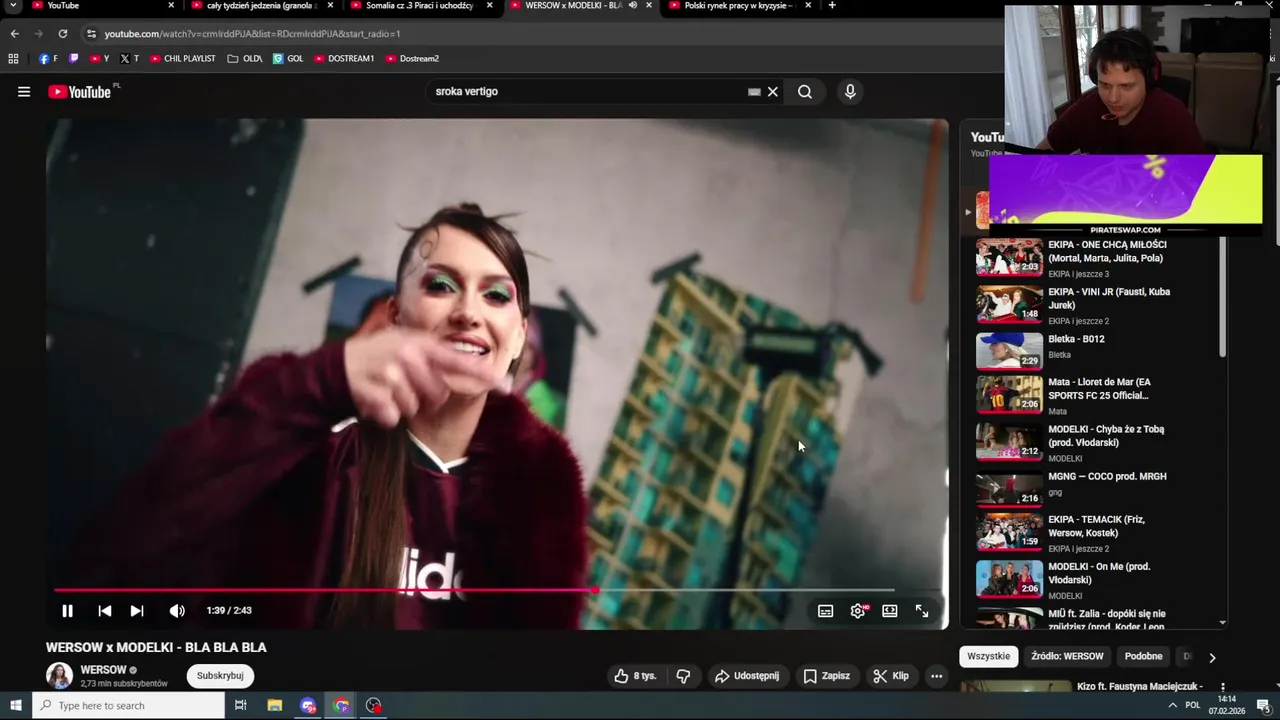Click the URL address bar
This screenshot has width=1280, height=720.
pos(540,33)
